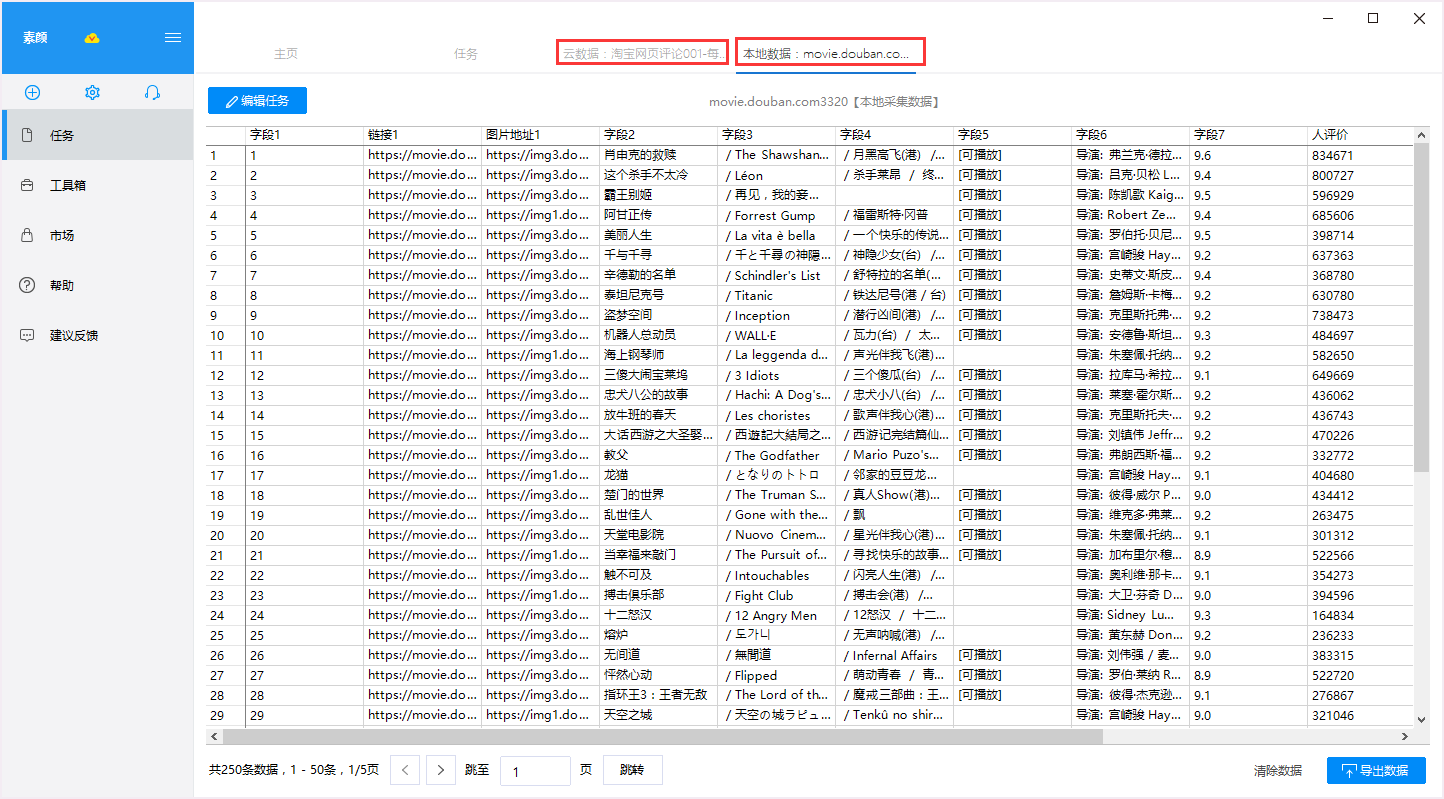Select the rating count cell 834671
The height and width of the screenshot is (799, 1444).
[1361, 155]
